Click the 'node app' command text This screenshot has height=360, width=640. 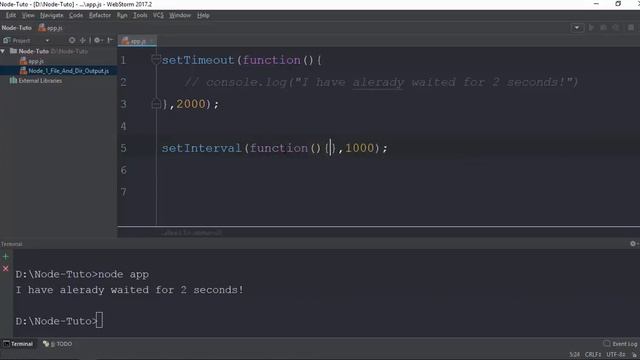point(123,274)
